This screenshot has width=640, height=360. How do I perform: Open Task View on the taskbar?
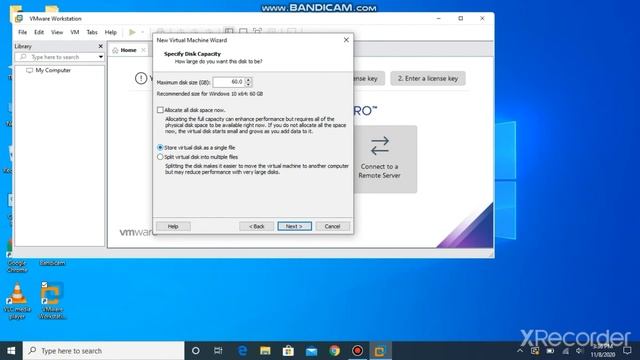coord(218,351)
